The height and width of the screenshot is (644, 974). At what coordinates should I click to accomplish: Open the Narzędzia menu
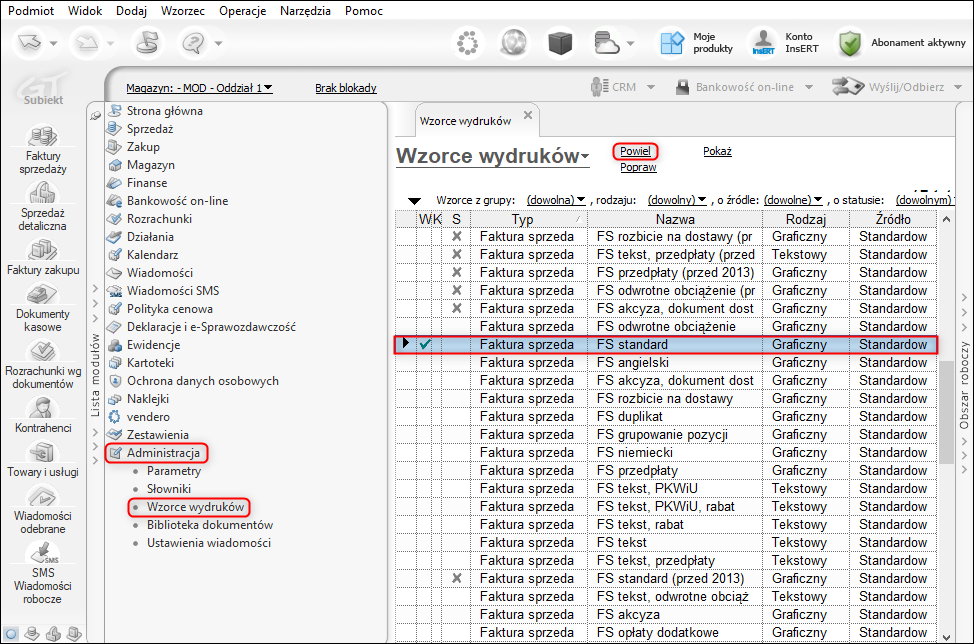pos(305,11)
